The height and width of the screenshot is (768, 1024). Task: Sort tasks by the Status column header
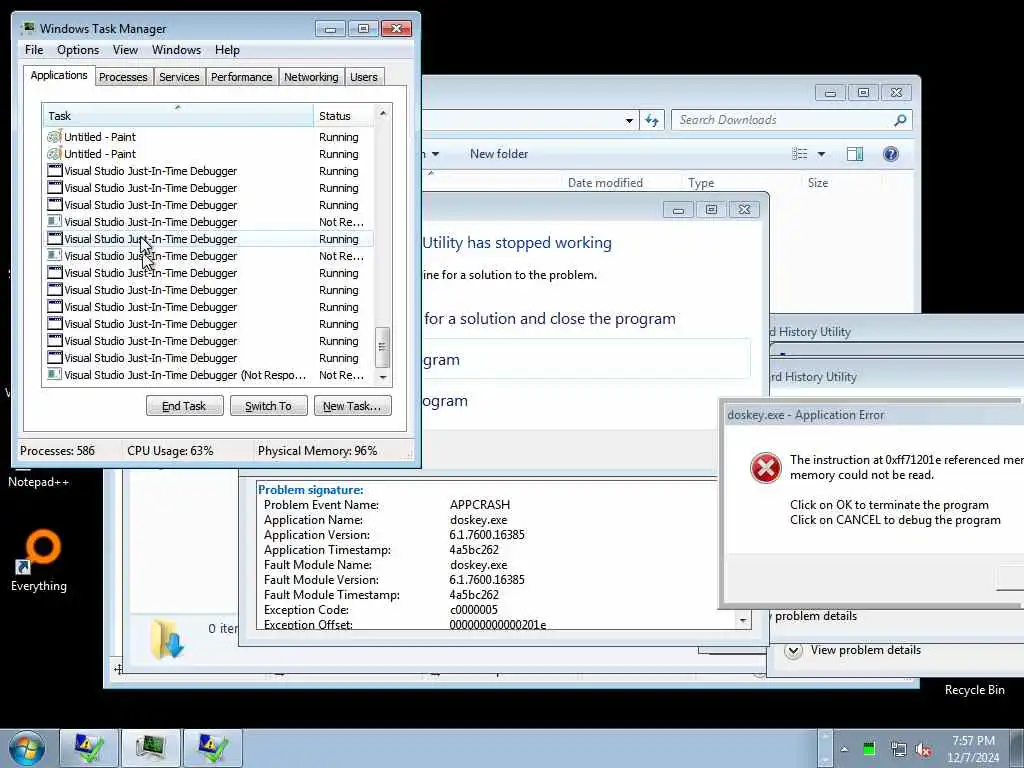point(344,116)
